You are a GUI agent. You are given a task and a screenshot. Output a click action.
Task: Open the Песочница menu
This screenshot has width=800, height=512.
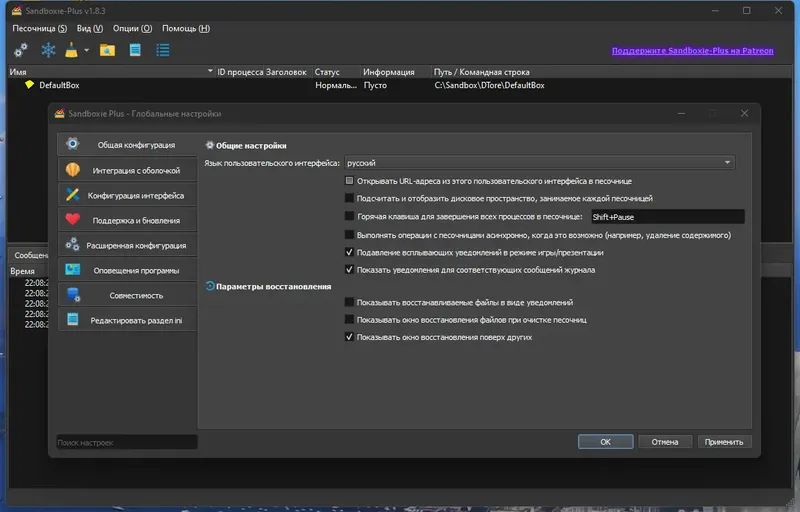(x=40, y=29)
